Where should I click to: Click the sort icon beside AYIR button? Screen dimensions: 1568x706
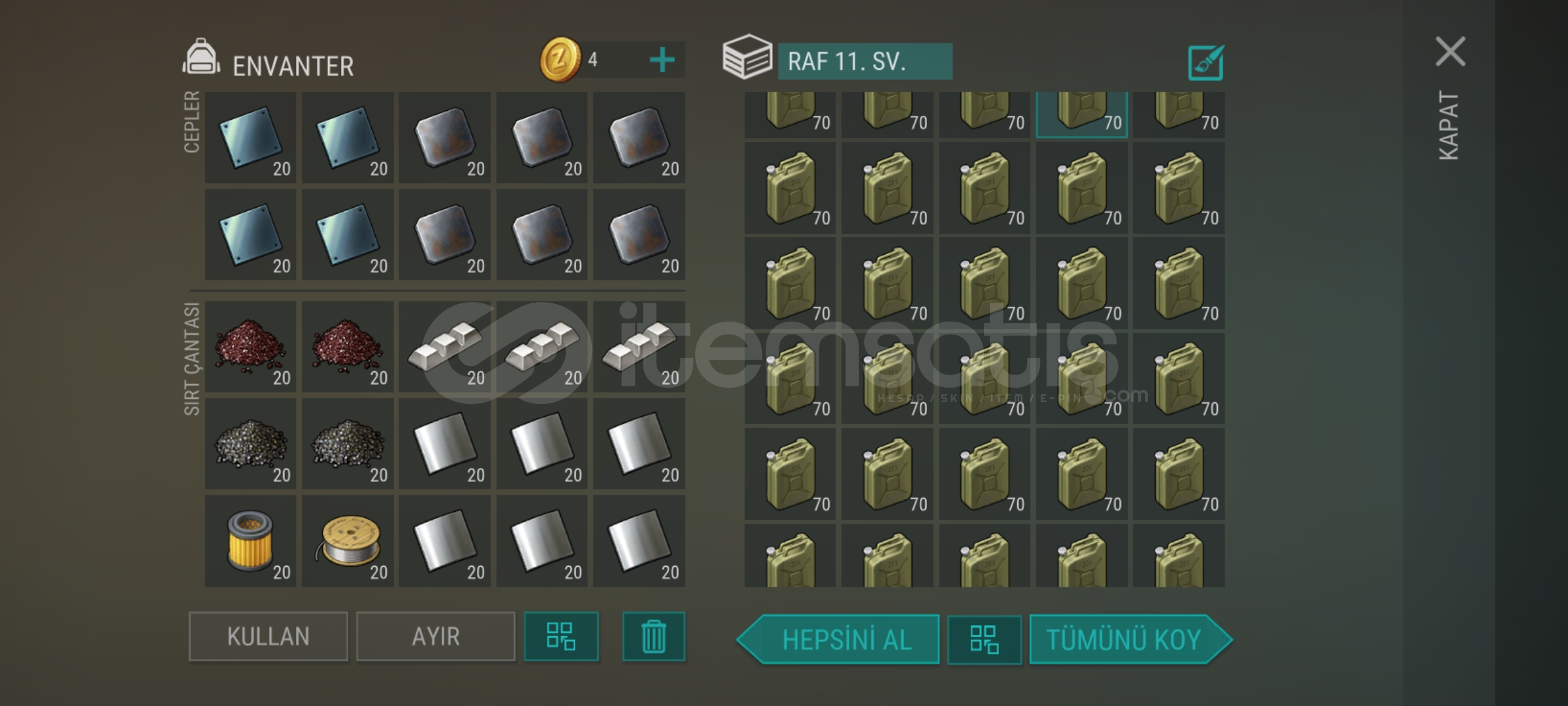point(561,637)
